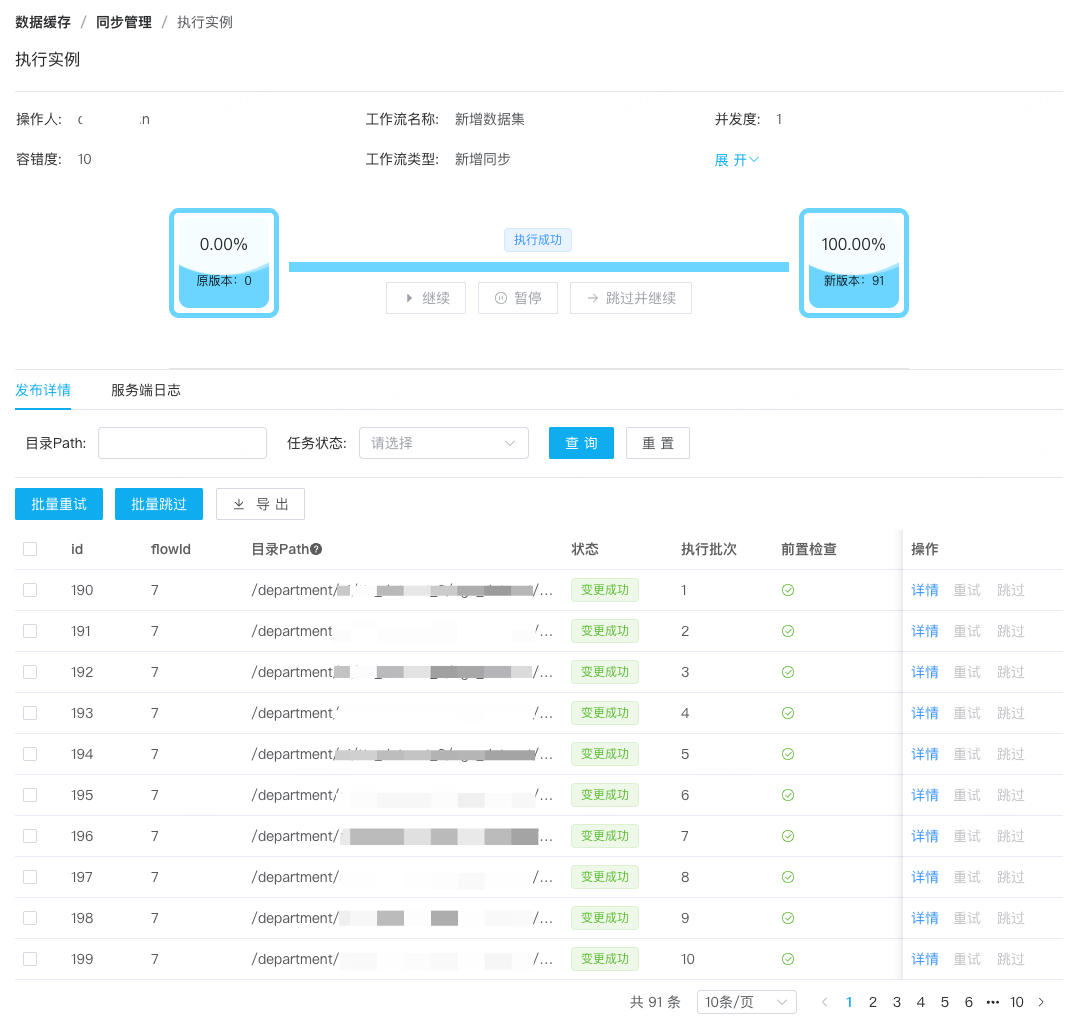Open 详情 for row id 190
The height and width of the screenshot is (1025, 1078).
point(925,590)
